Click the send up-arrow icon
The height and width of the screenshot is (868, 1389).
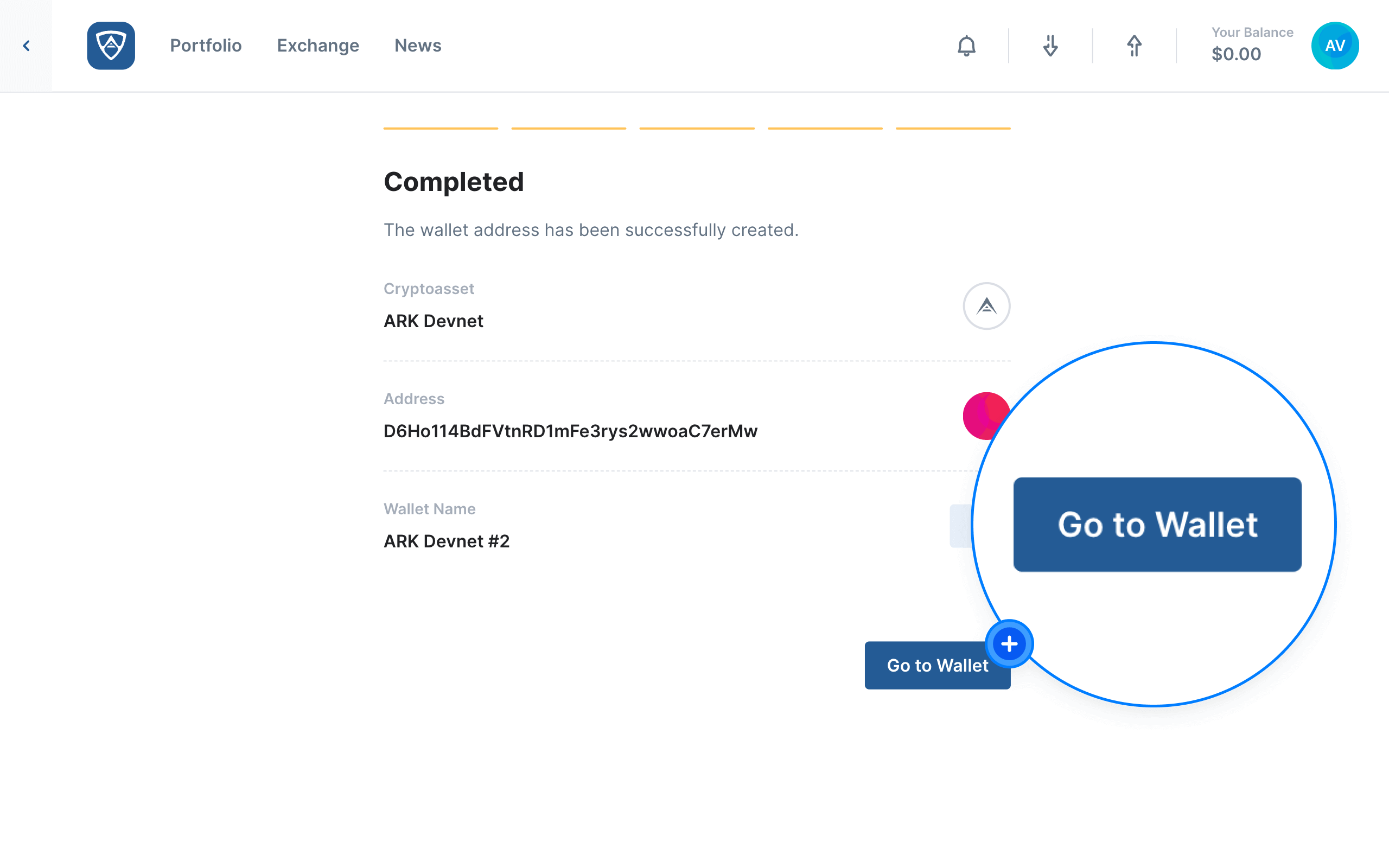point(1134,46)
